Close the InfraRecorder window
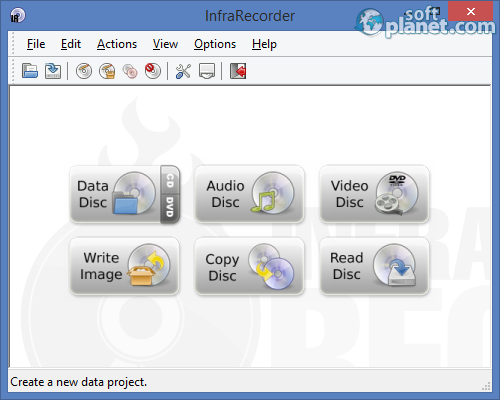 (470, 11)
